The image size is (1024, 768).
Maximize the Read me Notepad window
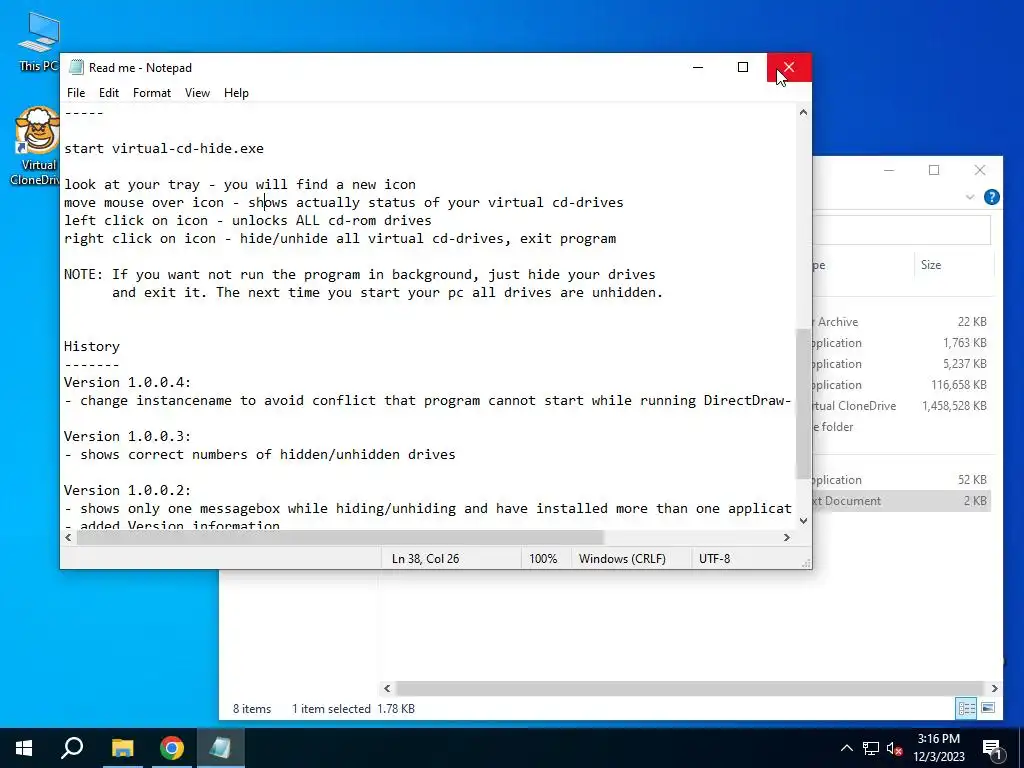[743, 67]
